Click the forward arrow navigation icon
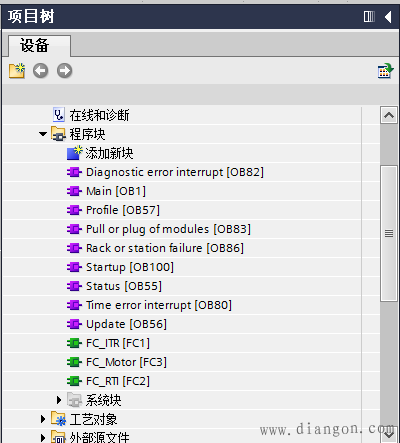400x443 pixels. click(64, 71)
